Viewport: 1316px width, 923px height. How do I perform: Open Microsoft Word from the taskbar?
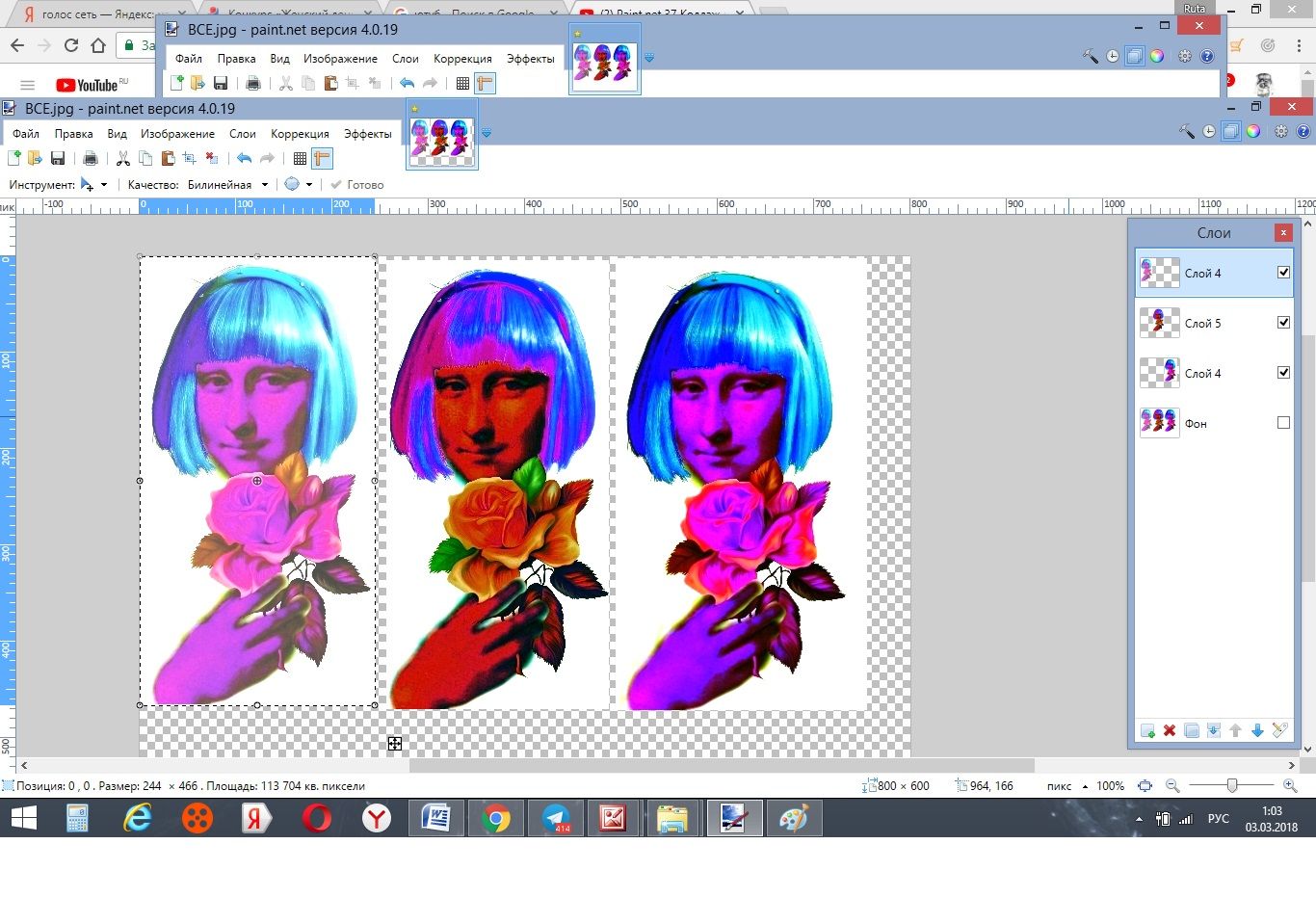(436, 819)
